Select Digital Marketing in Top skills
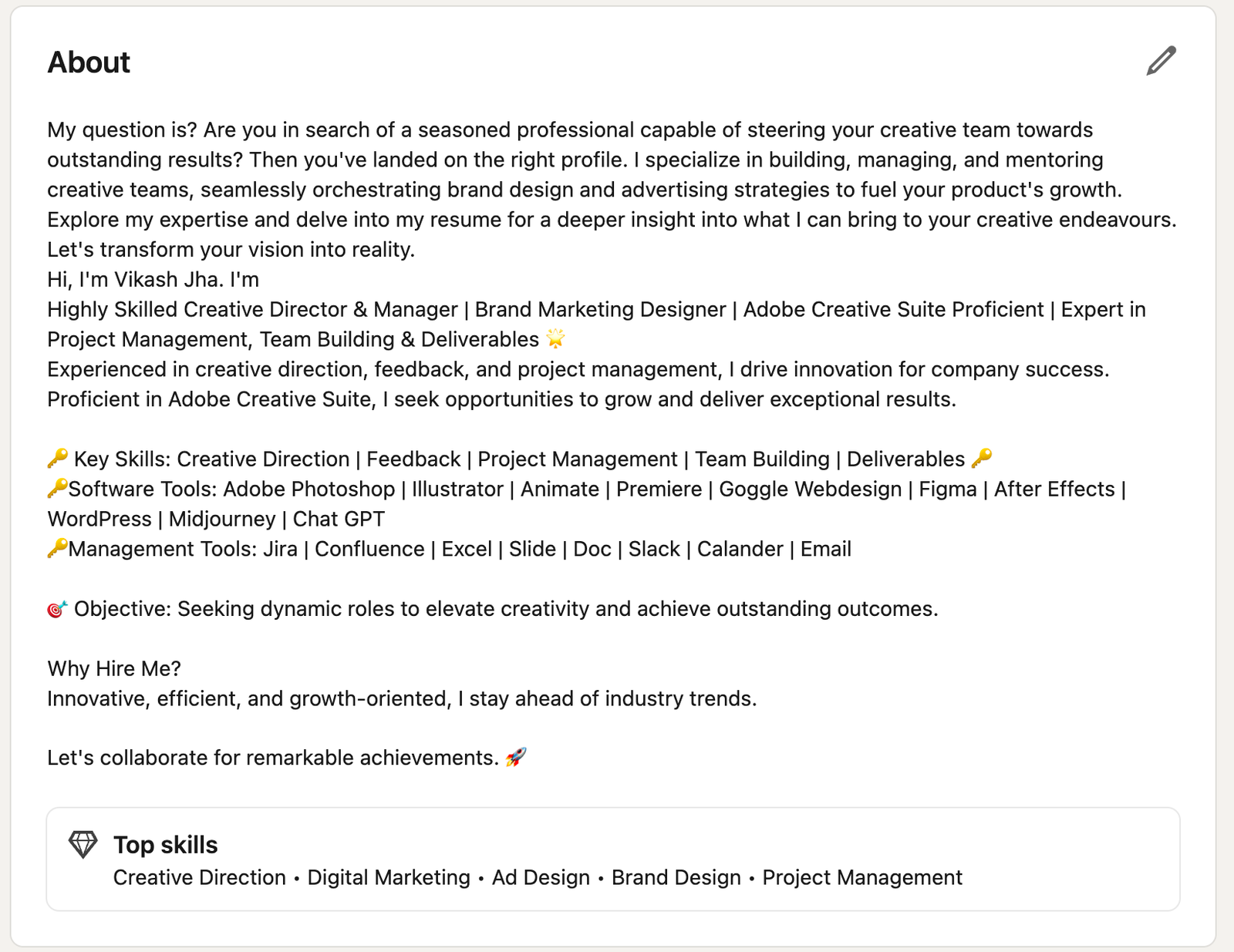 click(x=389, y=878)
